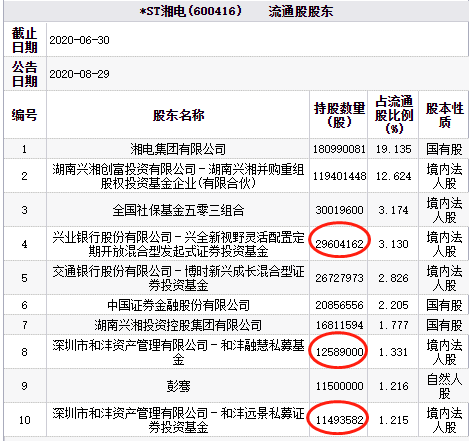Viewport: 472px width, 441px height.
Task: Click the 编号 column header
Action: [24, 115]
